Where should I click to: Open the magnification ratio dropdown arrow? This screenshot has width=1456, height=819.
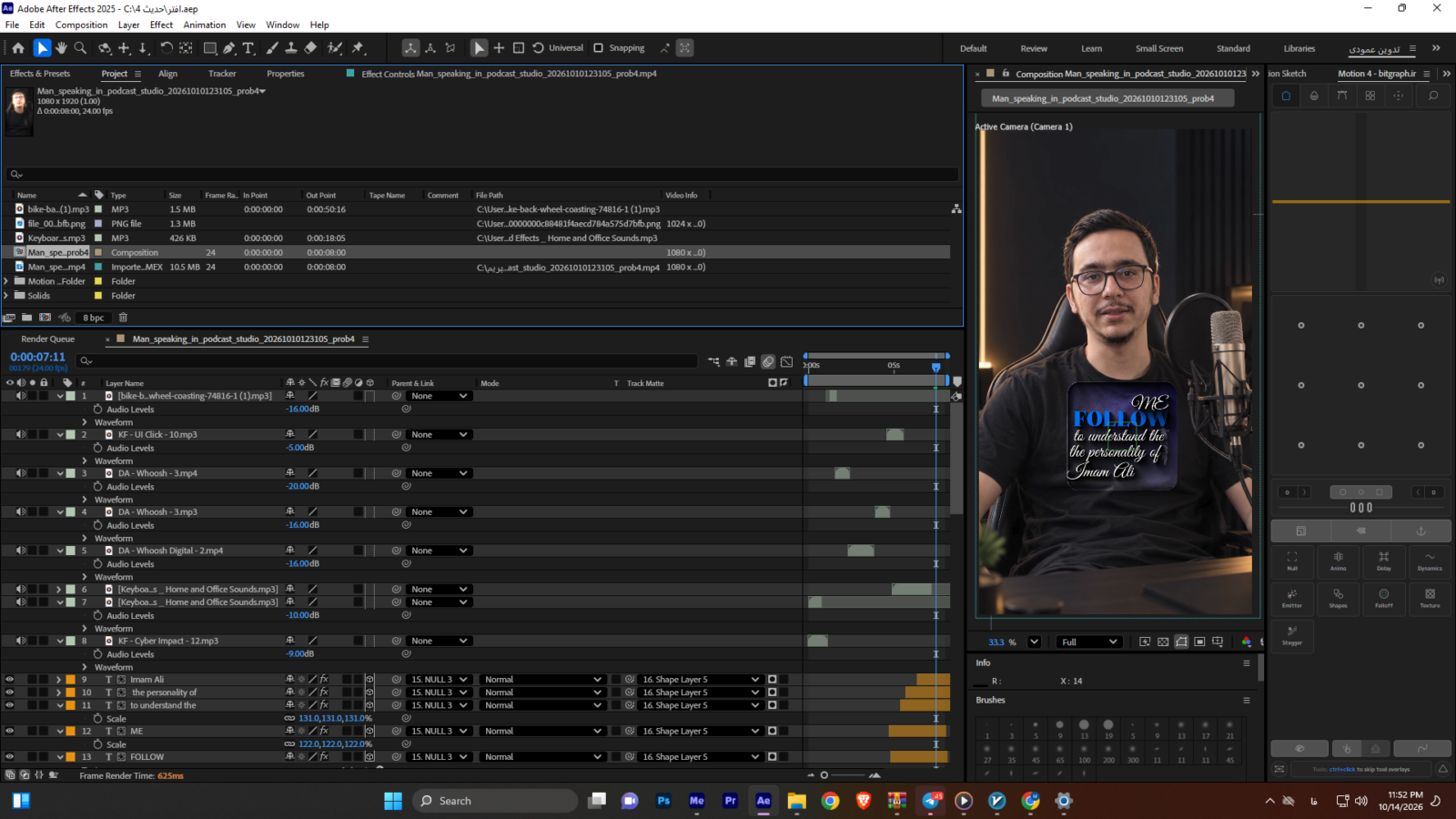(1034, 642)
